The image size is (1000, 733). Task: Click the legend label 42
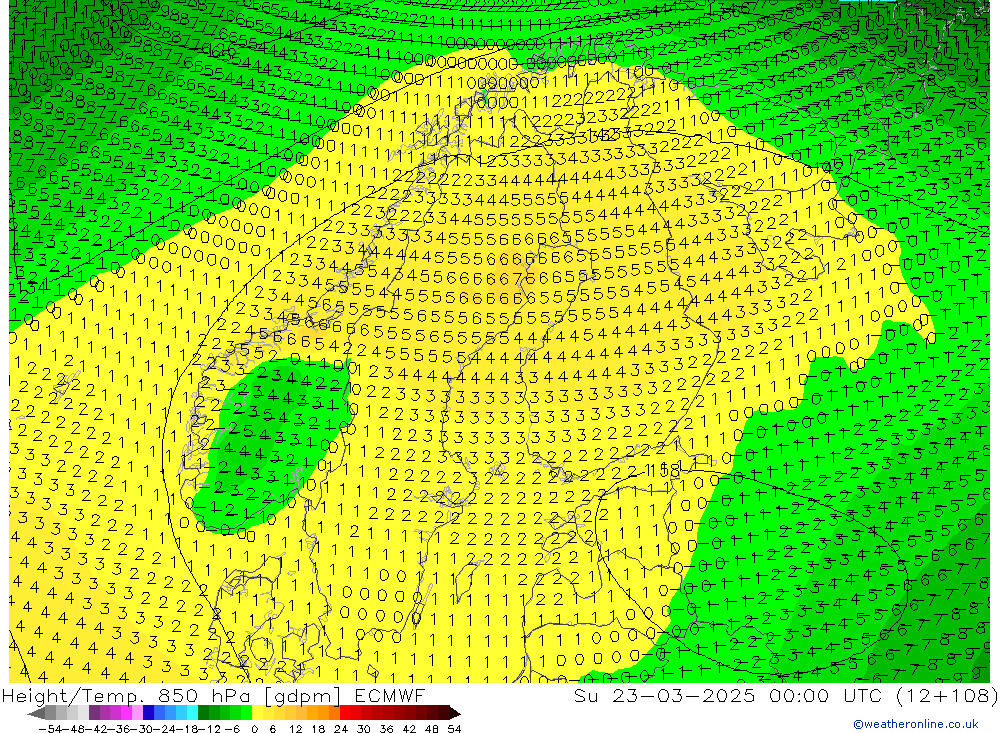[409, 729]
